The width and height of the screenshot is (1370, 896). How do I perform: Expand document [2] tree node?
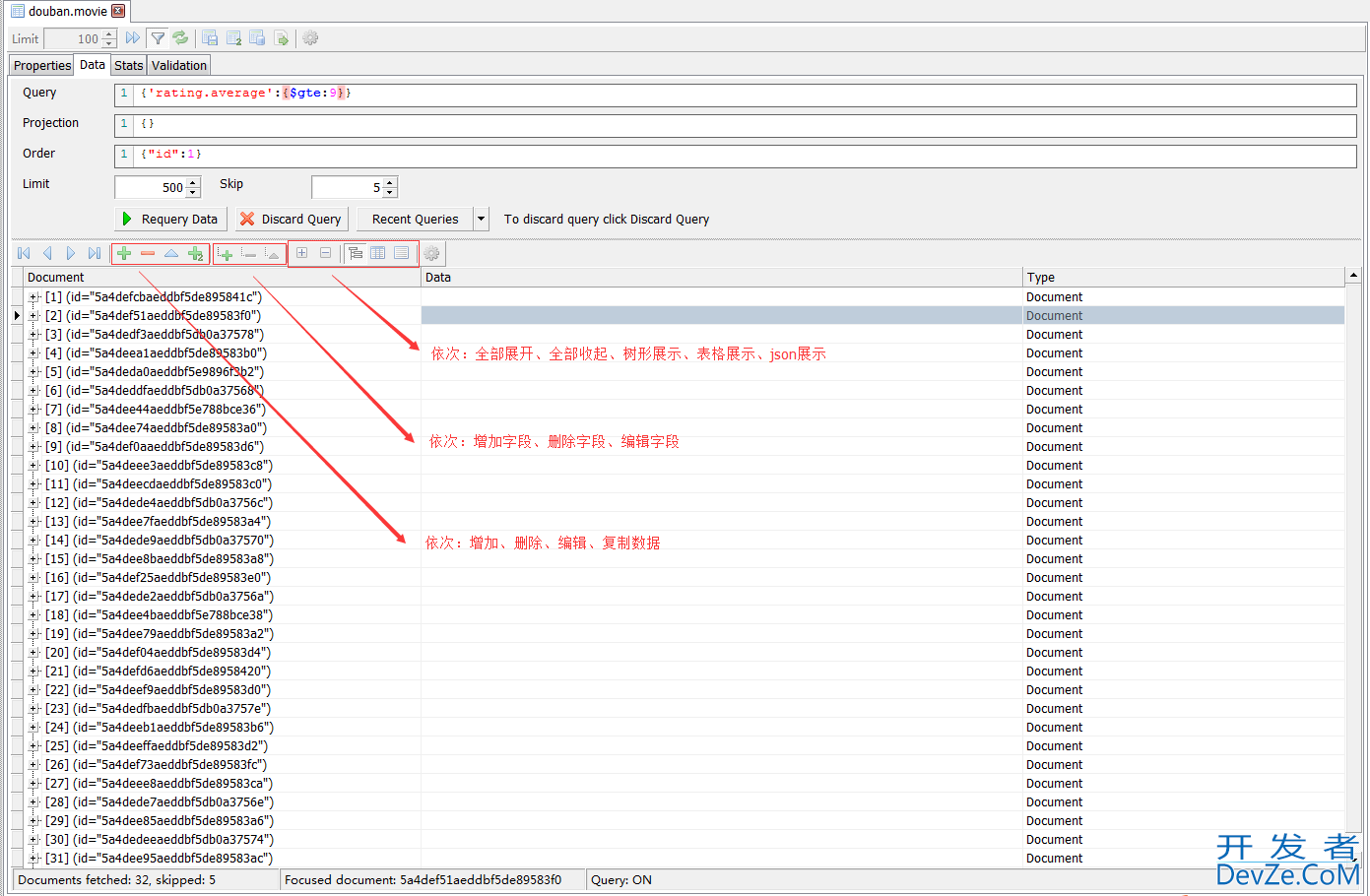33,315
